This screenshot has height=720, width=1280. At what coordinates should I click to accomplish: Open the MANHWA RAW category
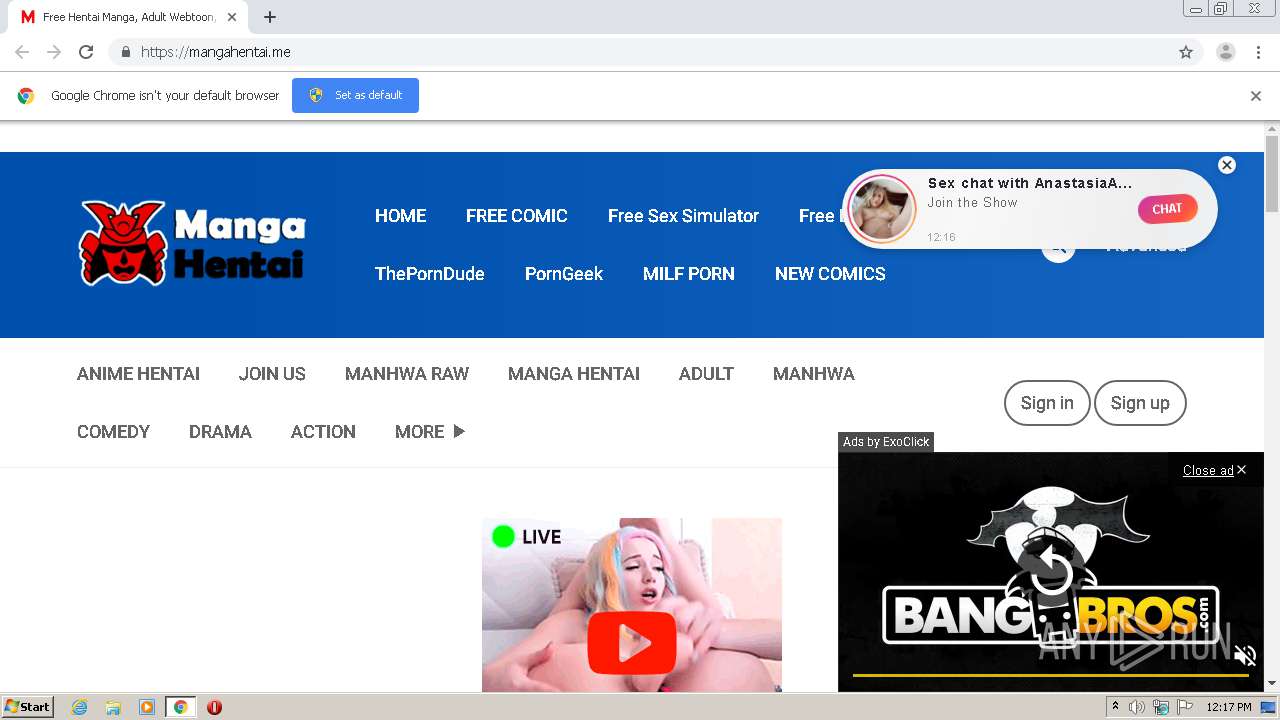pos(407,374)
